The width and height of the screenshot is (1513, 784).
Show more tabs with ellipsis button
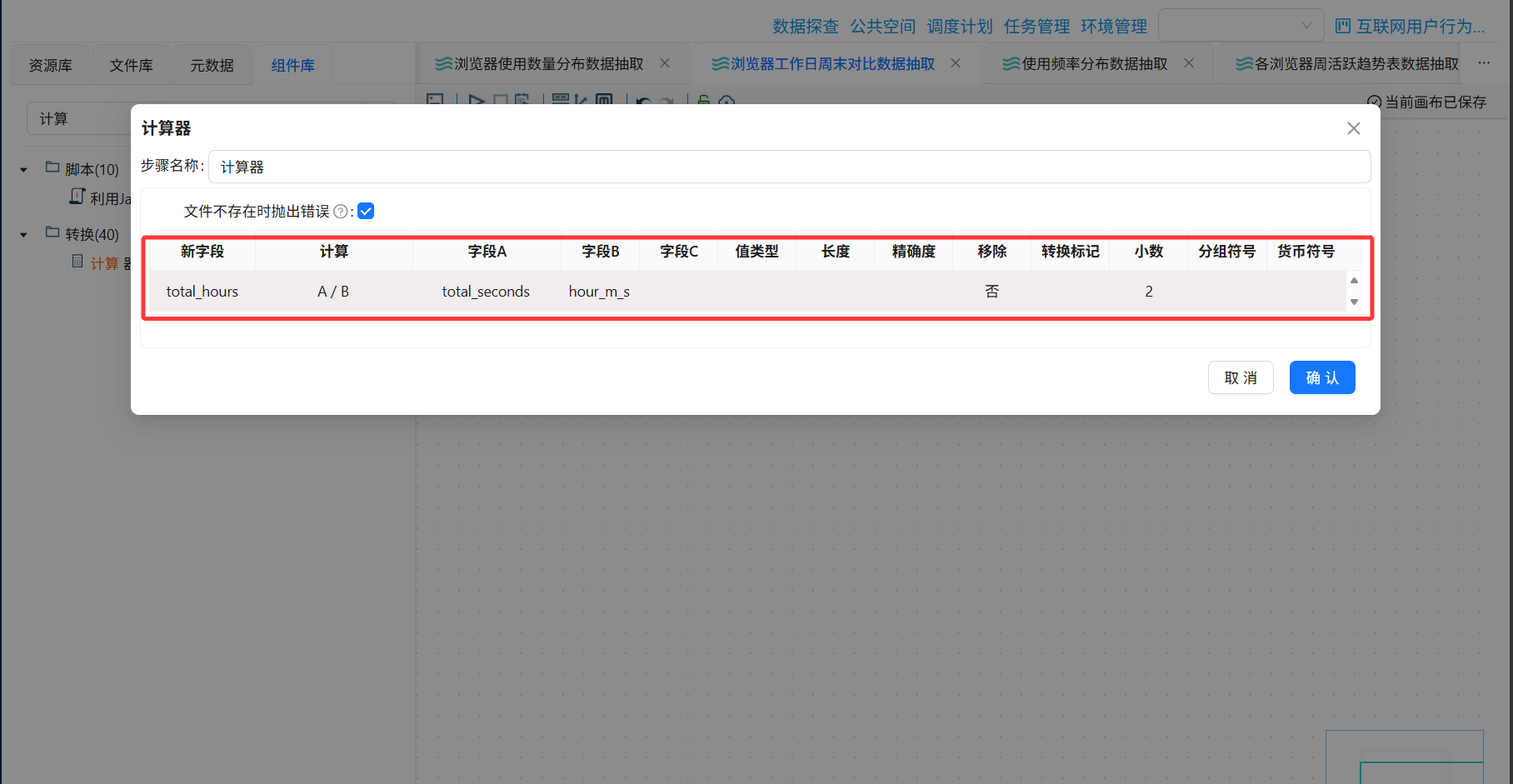point(1484,63)
